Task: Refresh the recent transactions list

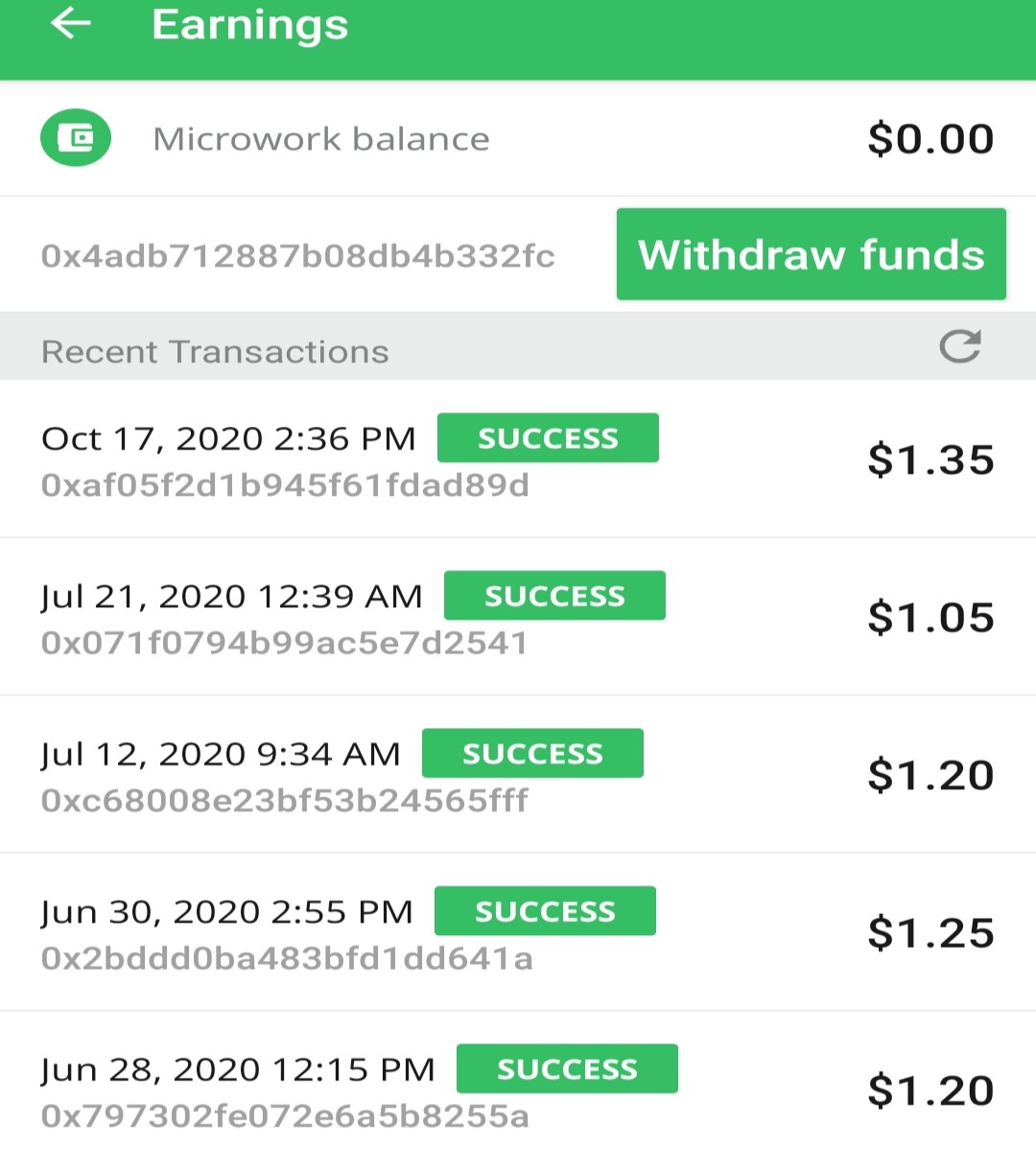Action: pos(960,346)
